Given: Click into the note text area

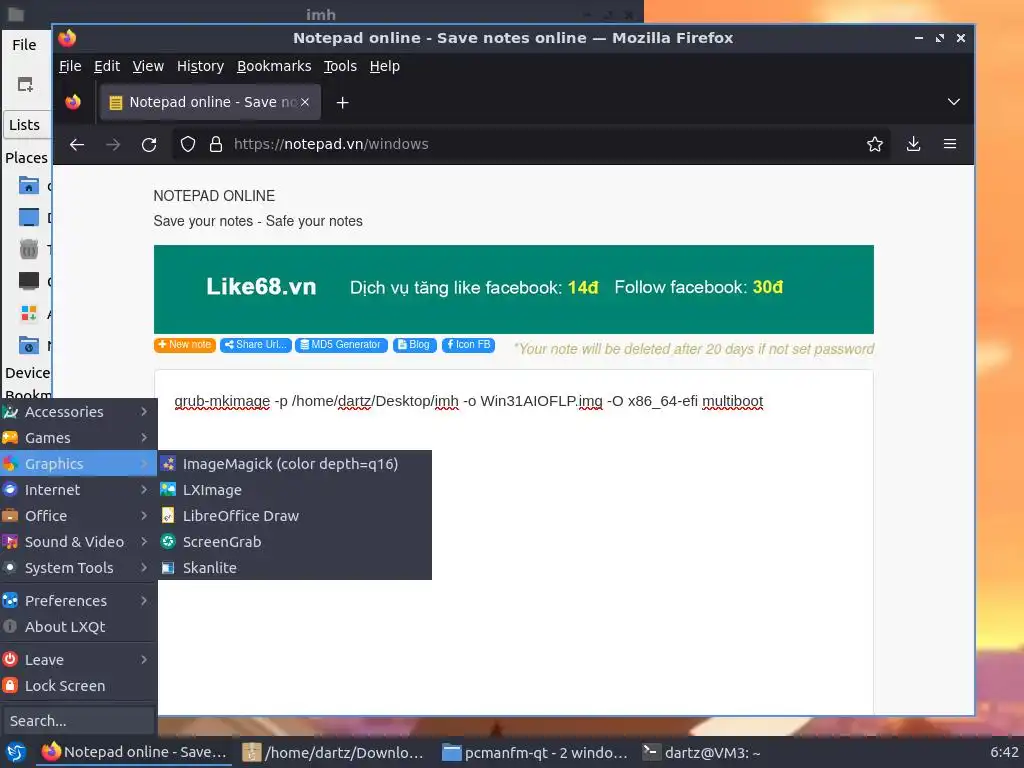Looking at the screenshot, I should [x=513, y=542].
